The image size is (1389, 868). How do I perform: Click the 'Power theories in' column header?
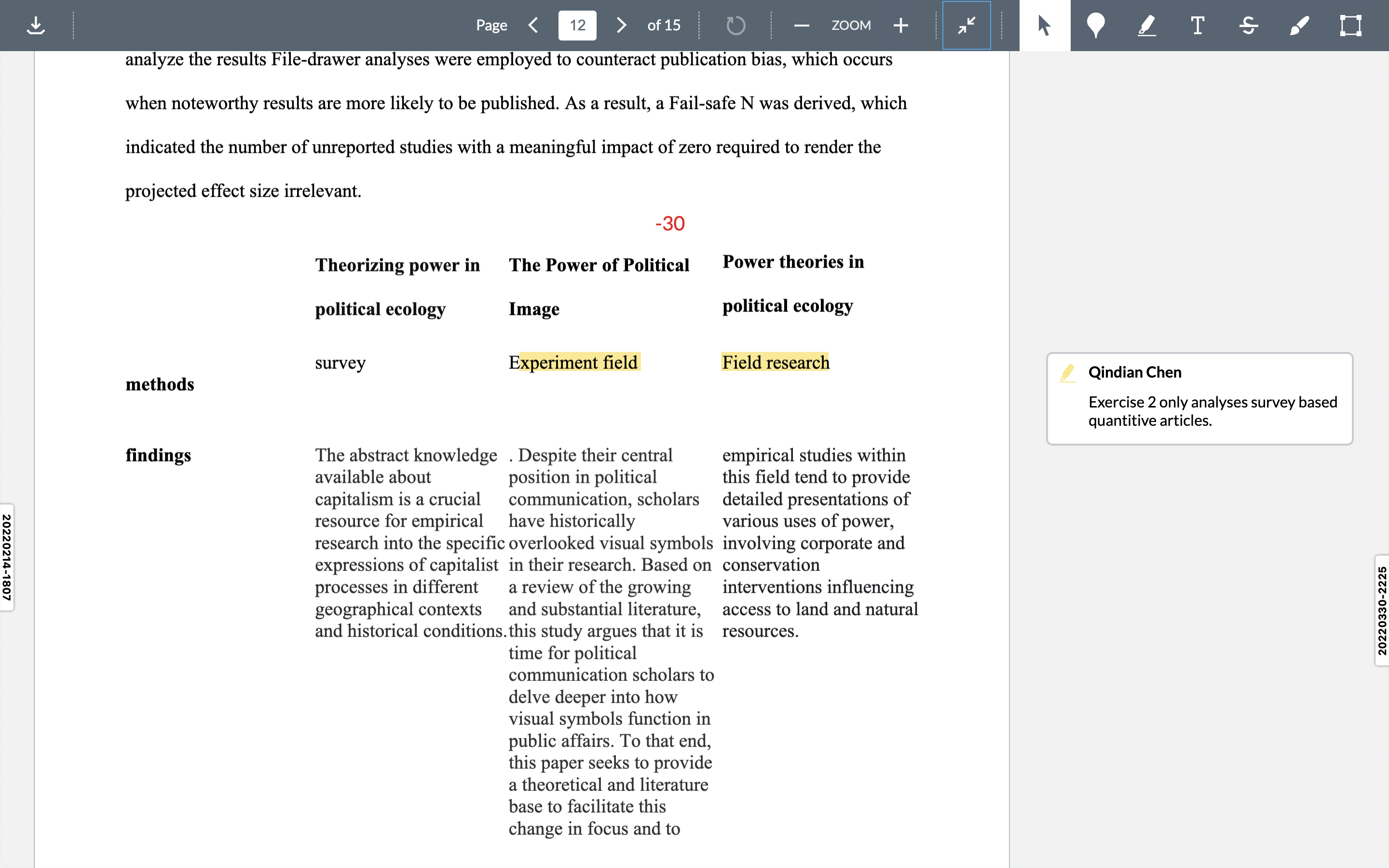(793, 262)
